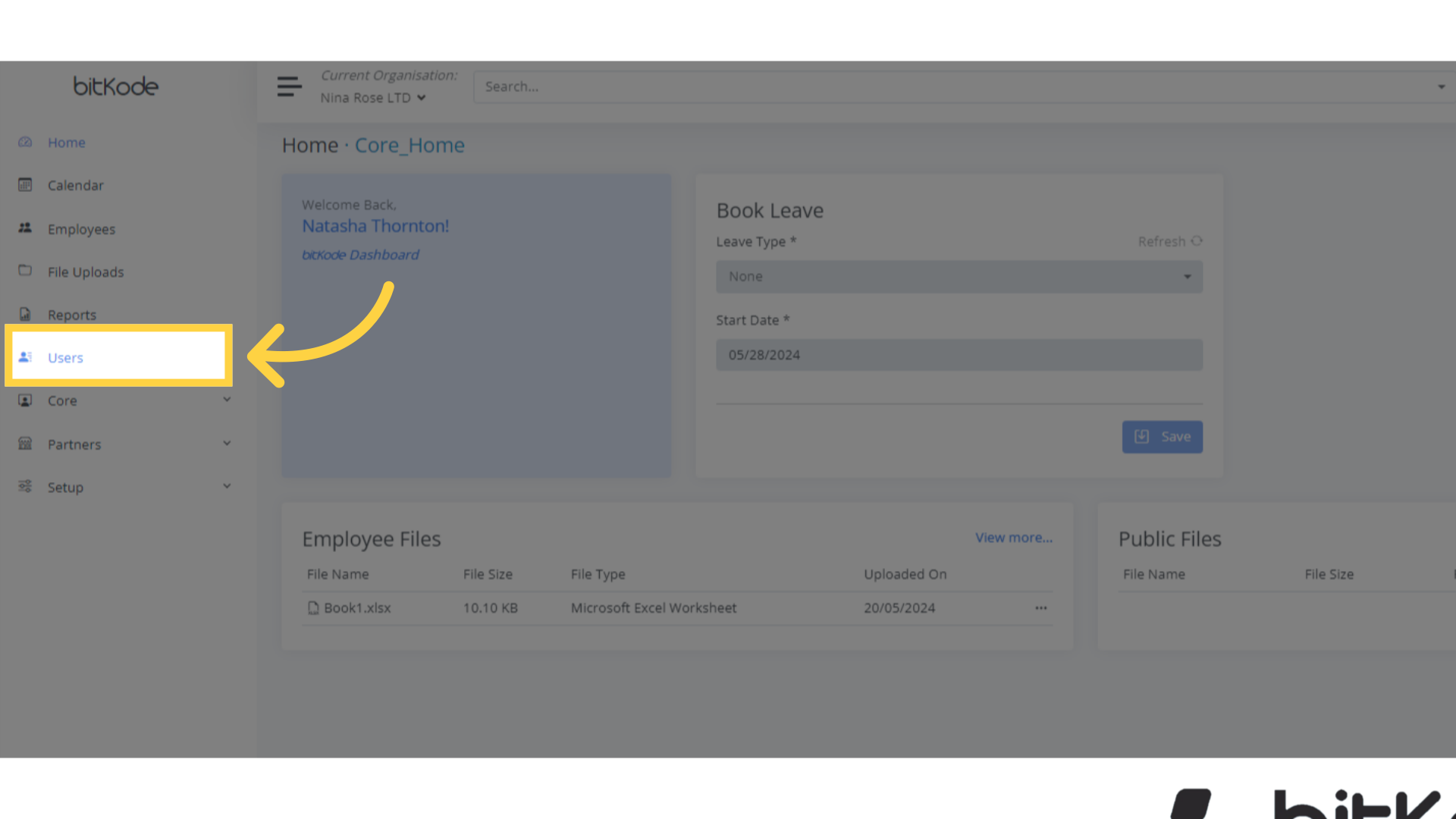Click the Save button in Book Leave
1456x819 pixels.
click(x=1162, y=436)
